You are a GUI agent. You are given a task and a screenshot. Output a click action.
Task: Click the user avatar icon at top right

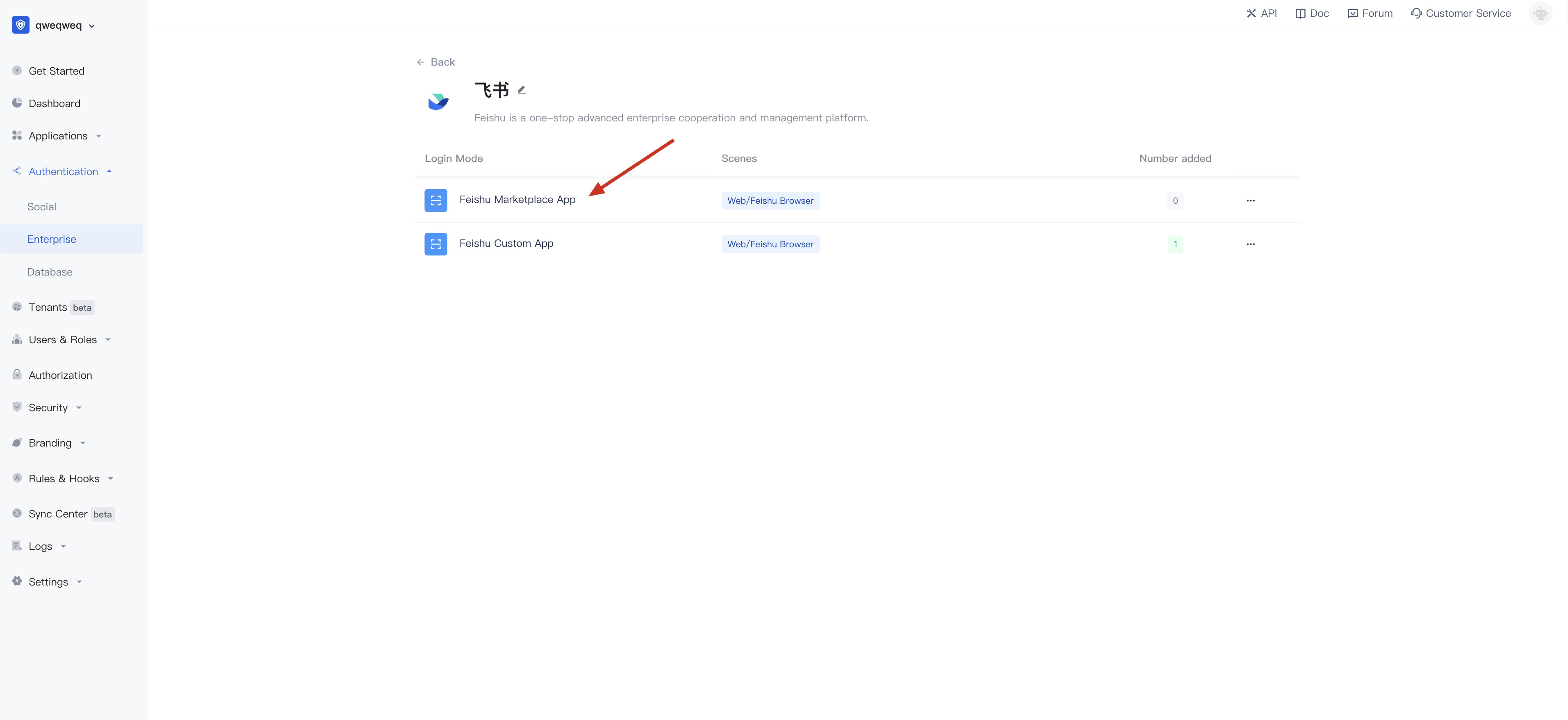(x=1540, y=14)
